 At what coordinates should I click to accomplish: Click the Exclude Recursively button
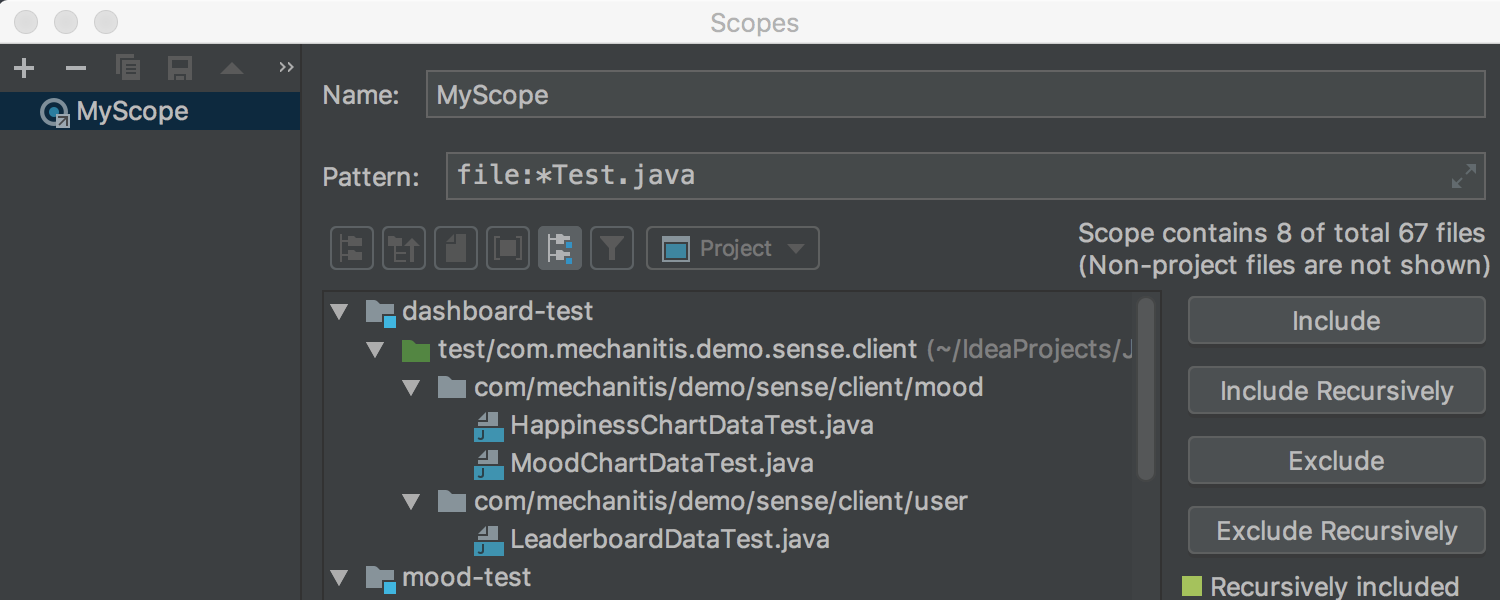click(1336, 531)
